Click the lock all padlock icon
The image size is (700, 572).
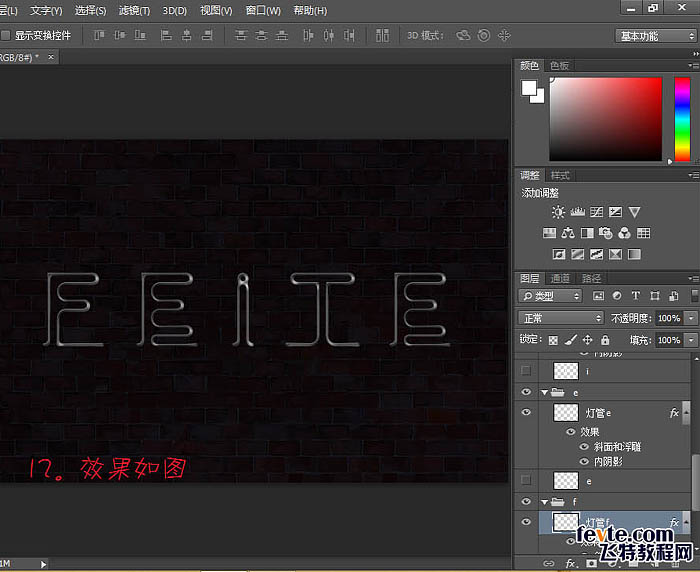[x=606, y=340]
